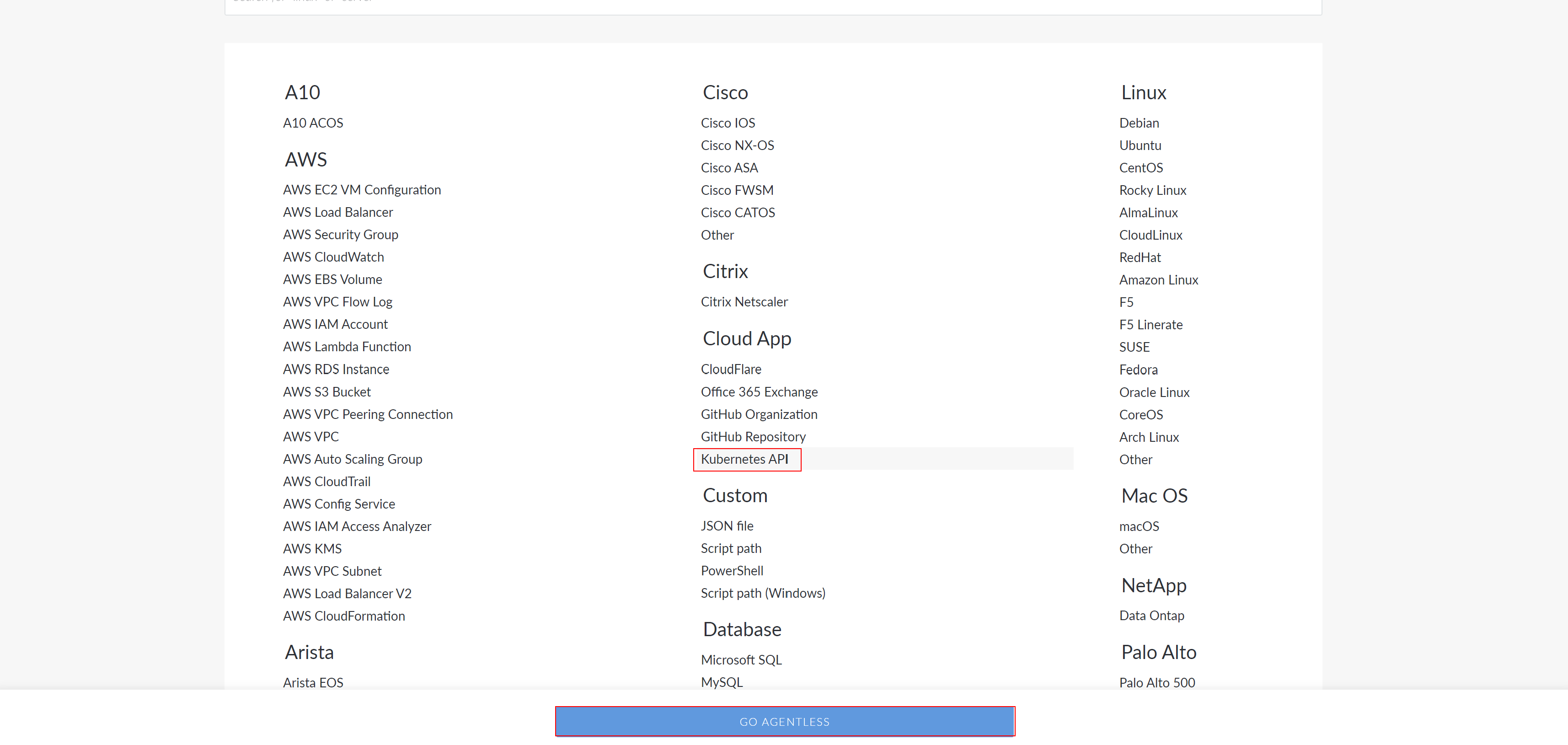Select Cisco ASA
This screenshot has height=745, width=1568.
click(729, 168)
